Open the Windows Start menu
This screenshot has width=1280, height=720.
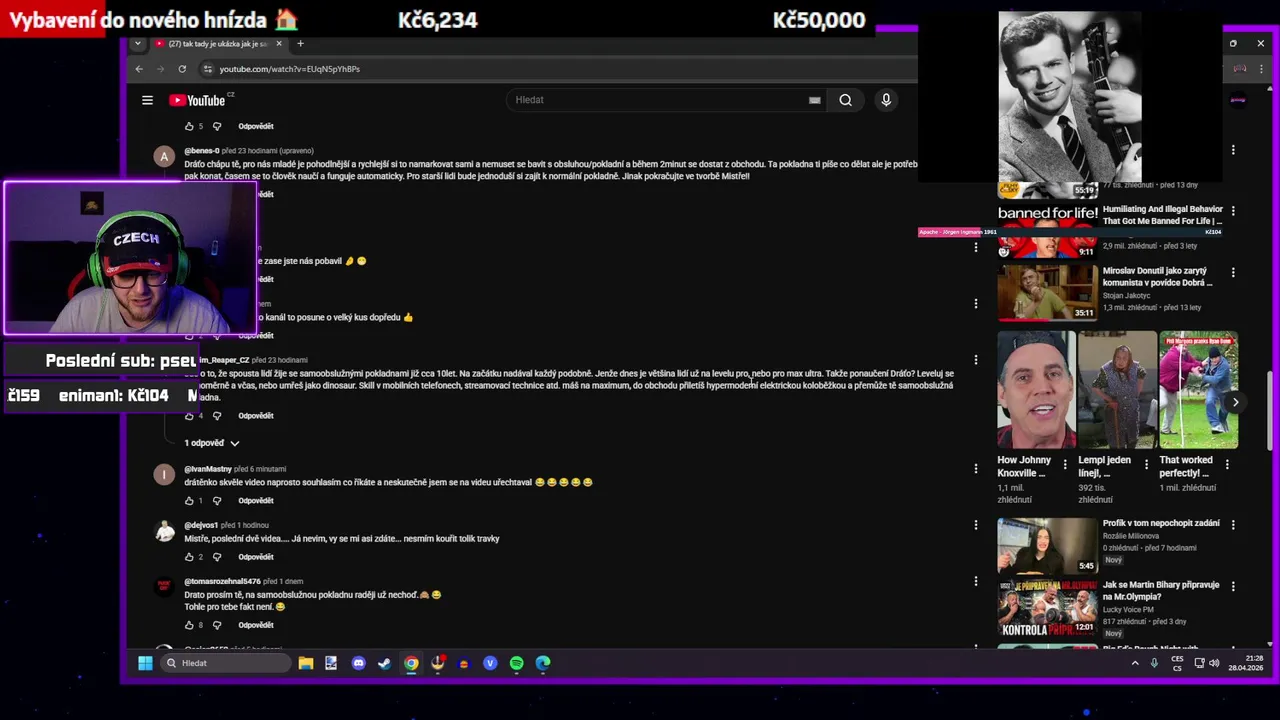pyautogui.click(x=145, y=663)
